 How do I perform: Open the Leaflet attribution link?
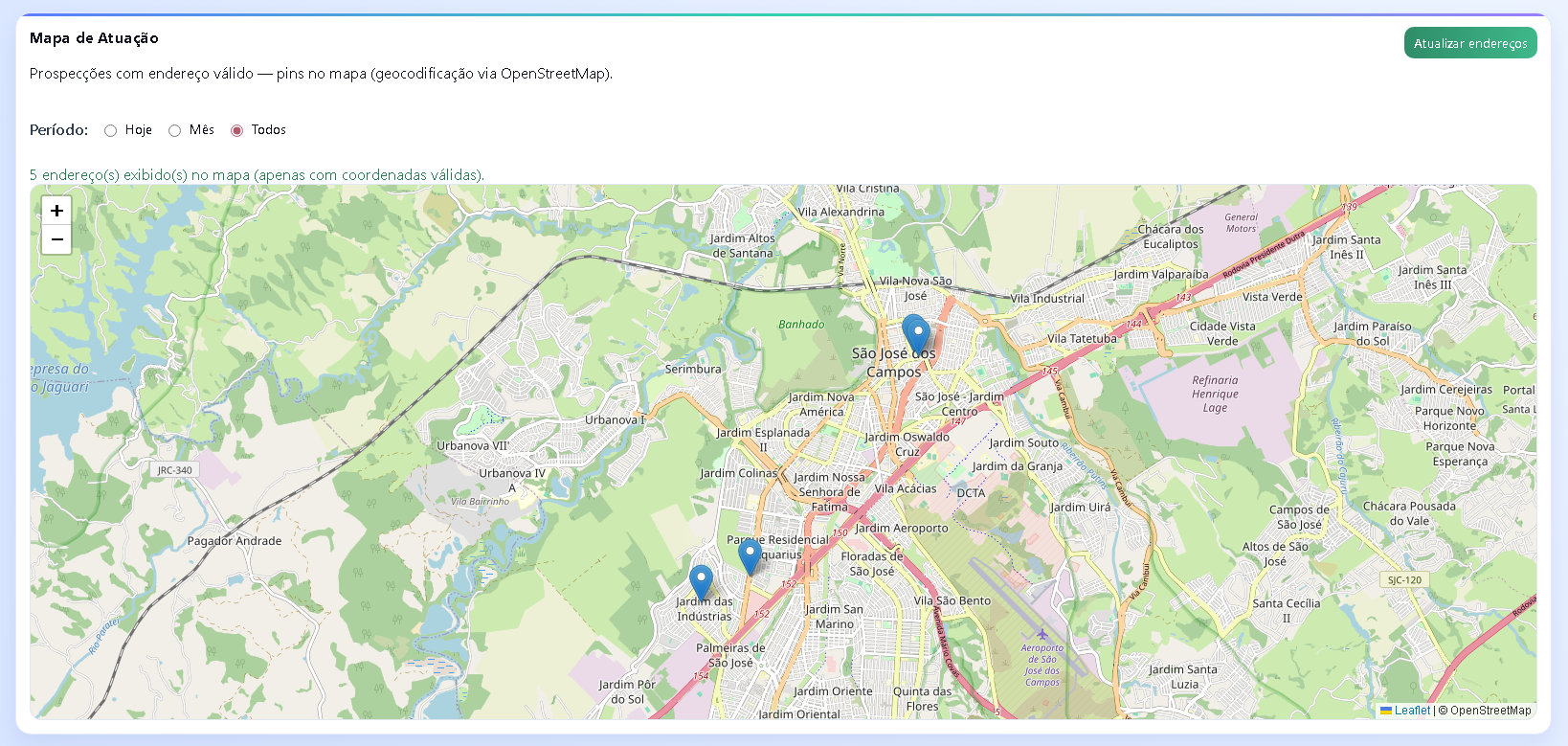(x=1412, y=711)
